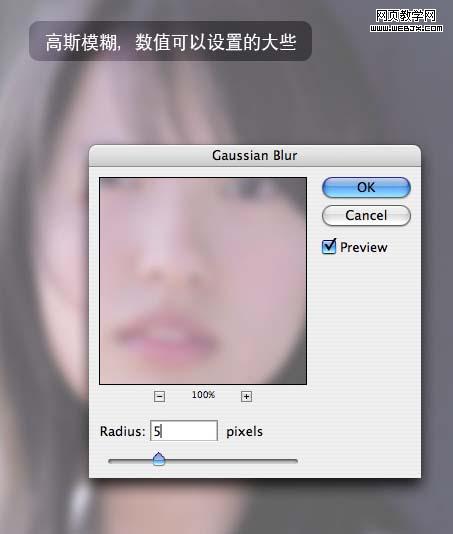
Task: Grab the Radius slider handle
Action: point(159,459)
